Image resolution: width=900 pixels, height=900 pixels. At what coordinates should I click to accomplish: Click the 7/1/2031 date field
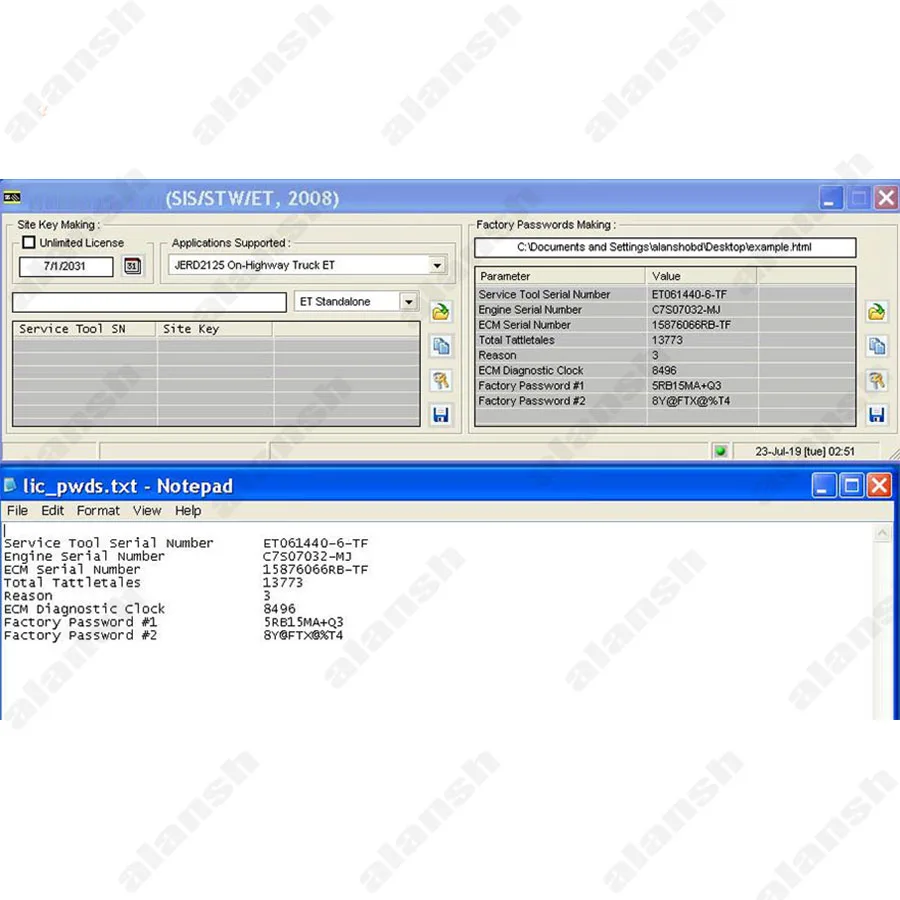pyautogui.click(x=66, y=266)
